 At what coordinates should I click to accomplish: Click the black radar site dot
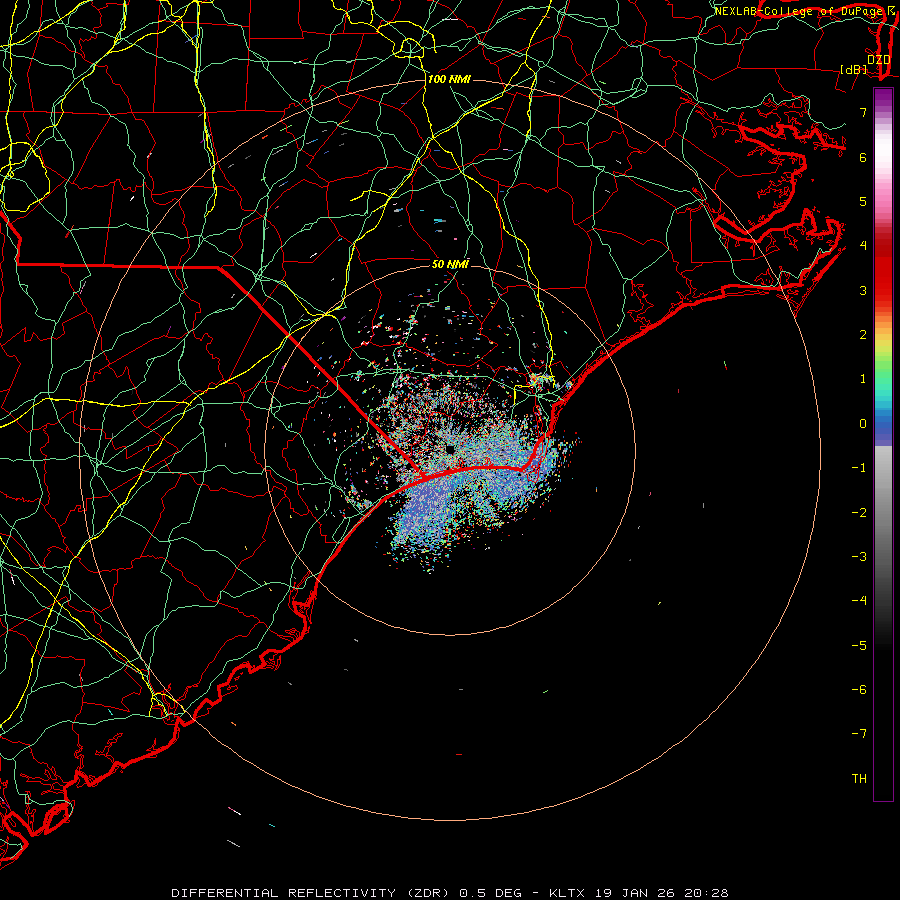450,449
